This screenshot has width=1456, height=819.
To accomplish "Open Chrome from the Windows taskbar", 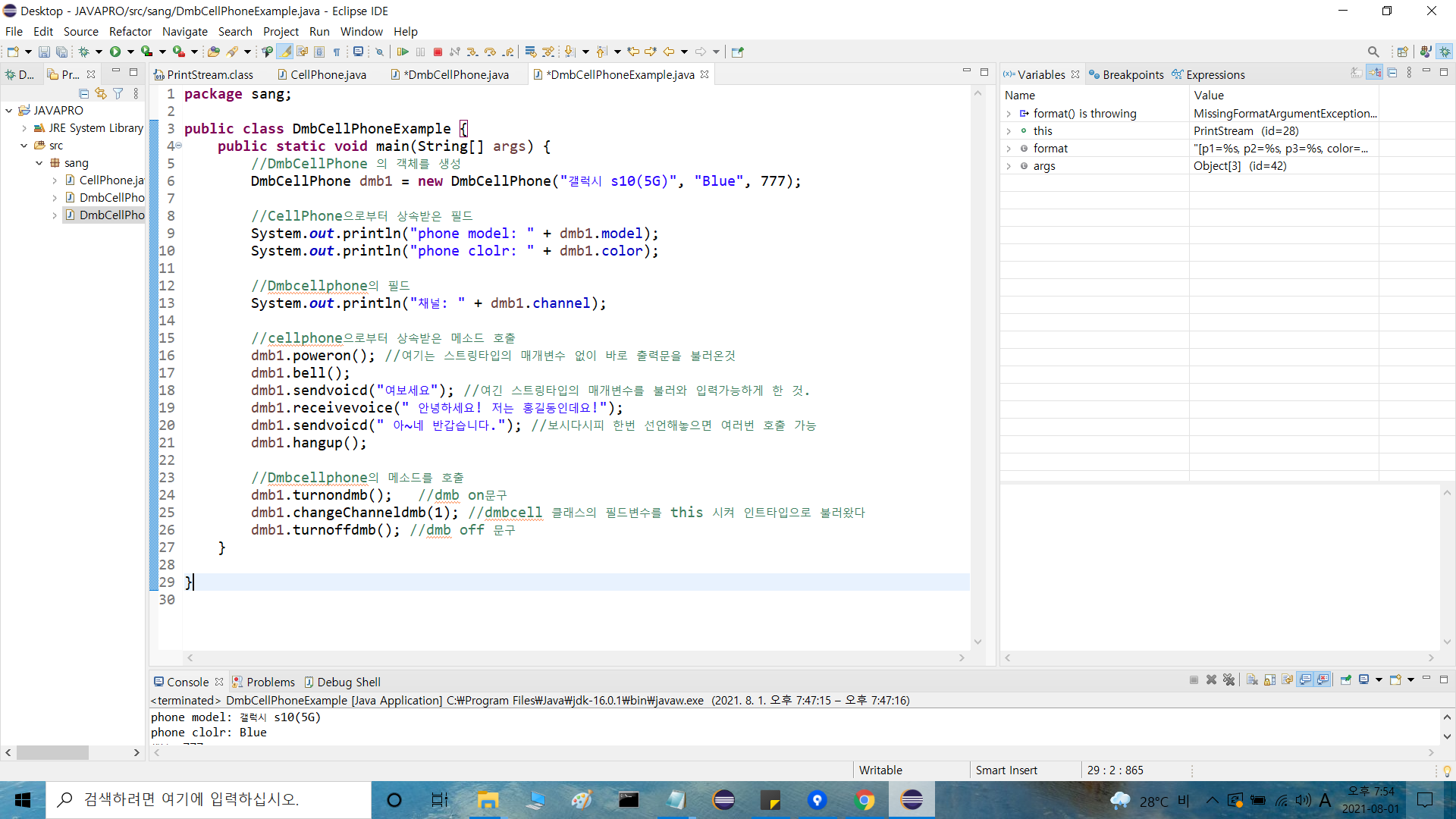I will pos(864,800).
